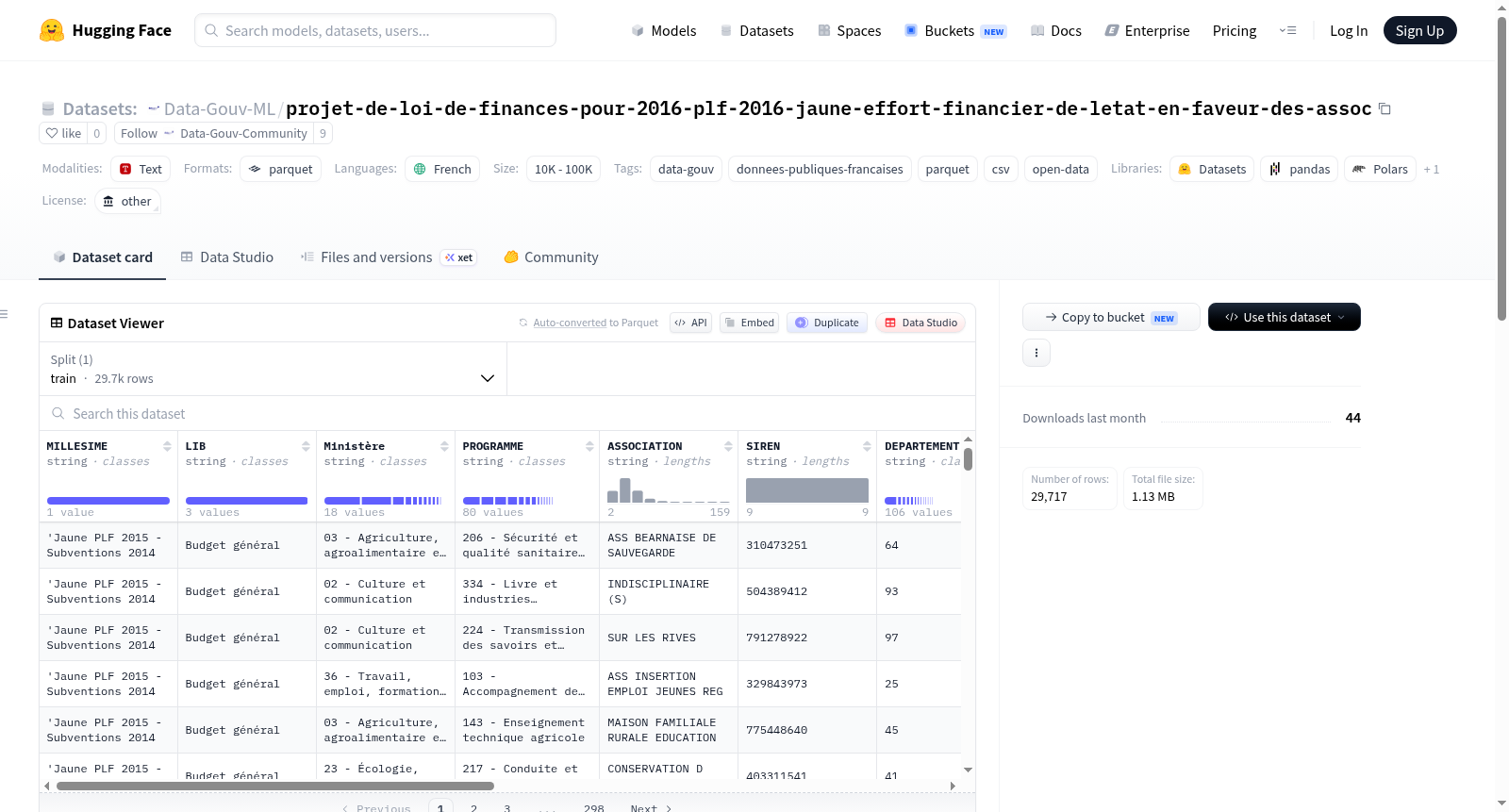Open the 'train' split dropdown
Viewport: 1509px width, 812px height.
click(273, 369)
